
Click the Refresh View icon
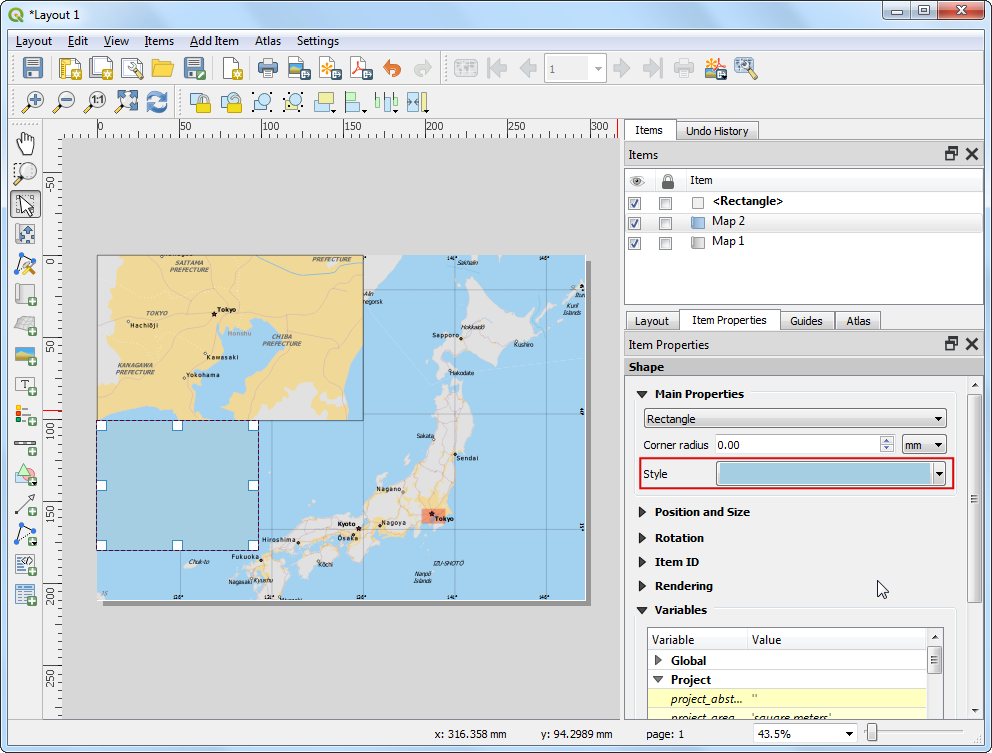point(157,101)
